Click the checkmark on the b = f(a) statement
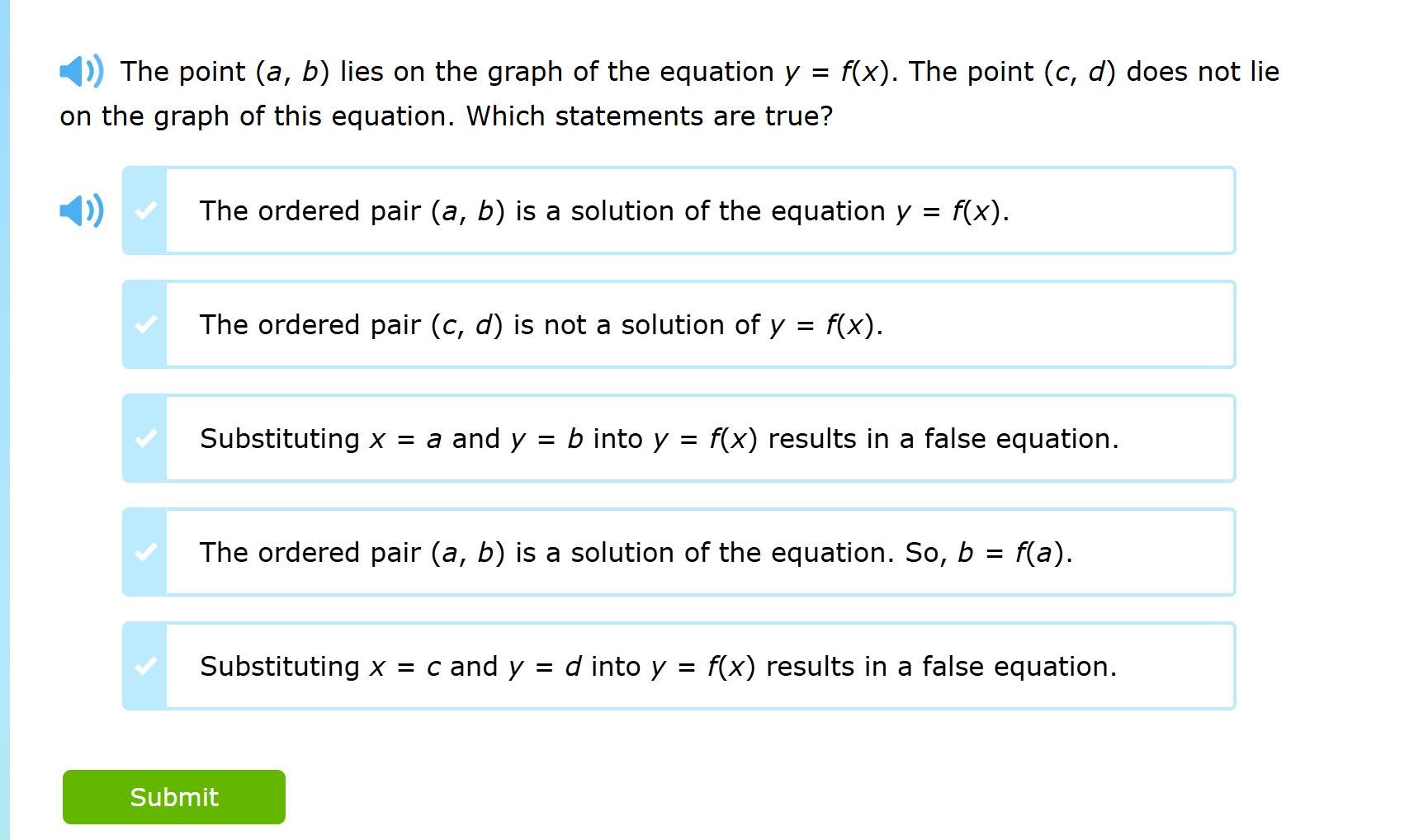The height and width of the screenshot is (840, 1428). [144, 552]
